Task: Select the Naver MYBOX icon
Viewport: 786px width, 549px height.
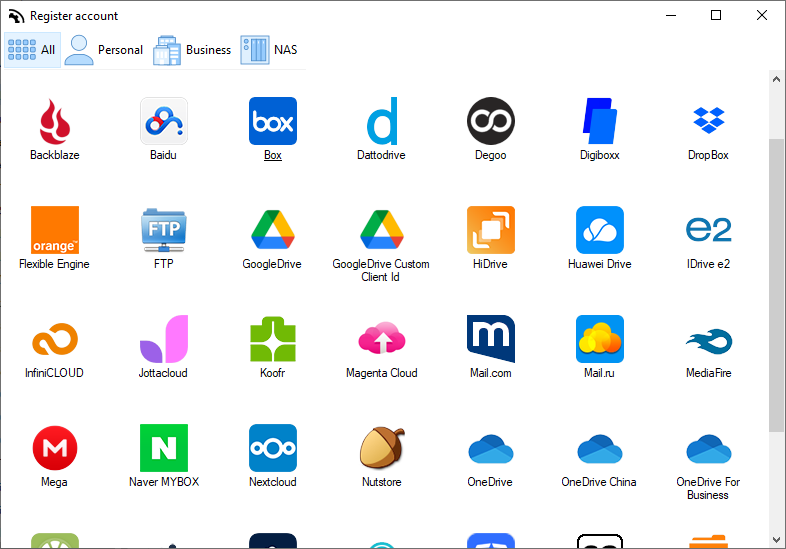Action: 164,448
